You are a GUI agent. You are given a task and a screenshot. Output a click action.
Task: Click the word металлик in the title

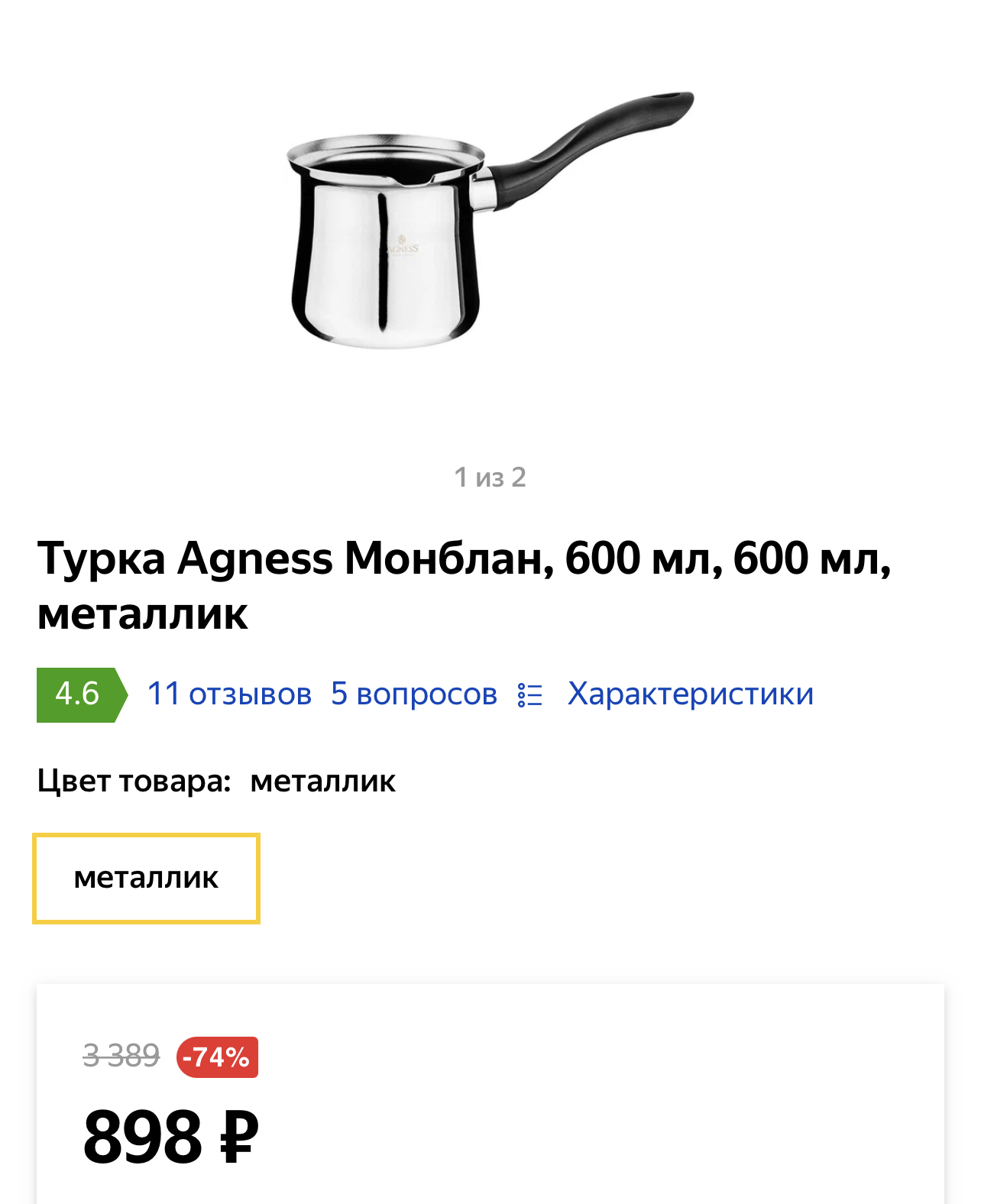pos(143,614)
